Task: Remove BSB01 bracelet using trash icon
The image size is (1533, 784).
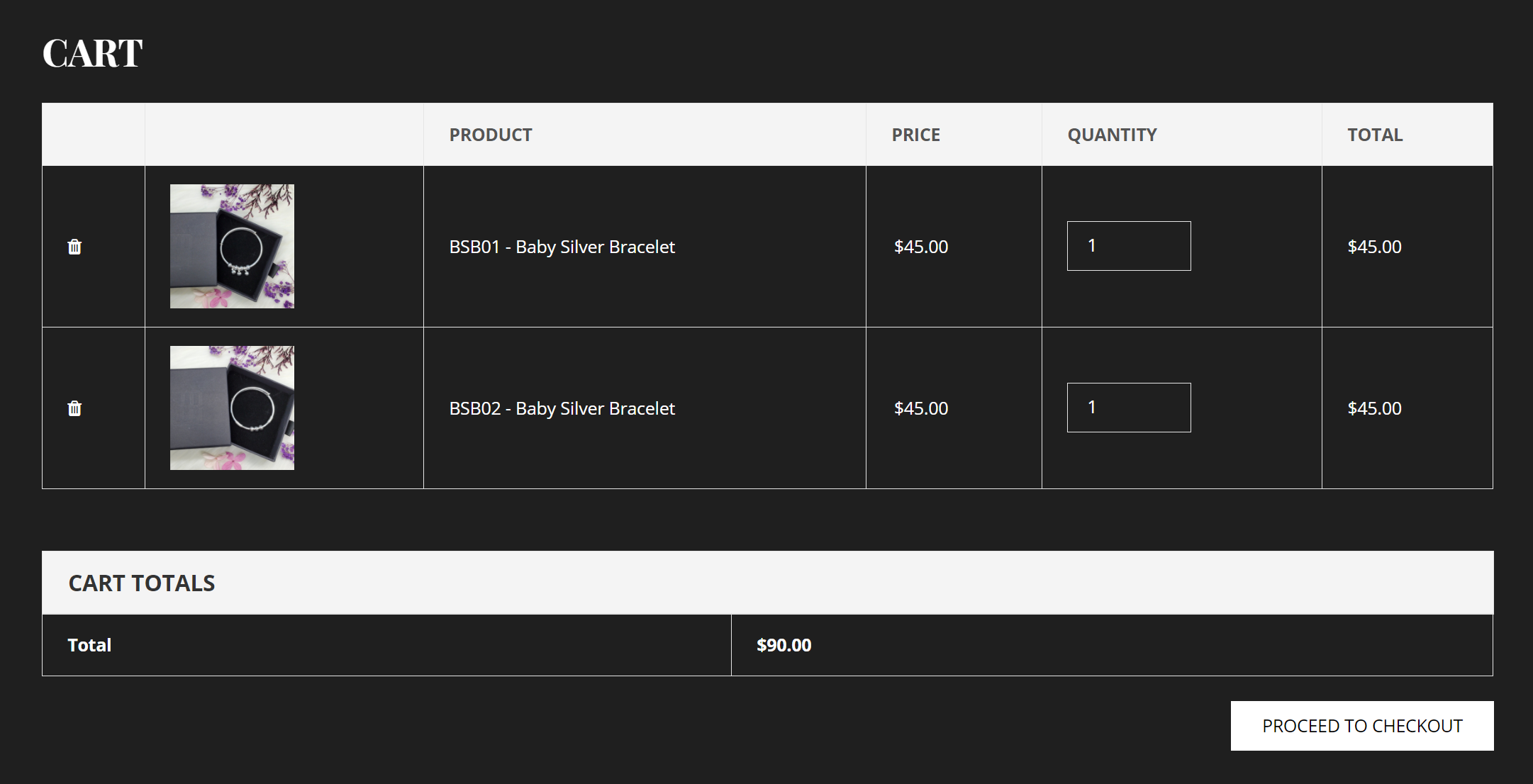Action: [74, 247]
